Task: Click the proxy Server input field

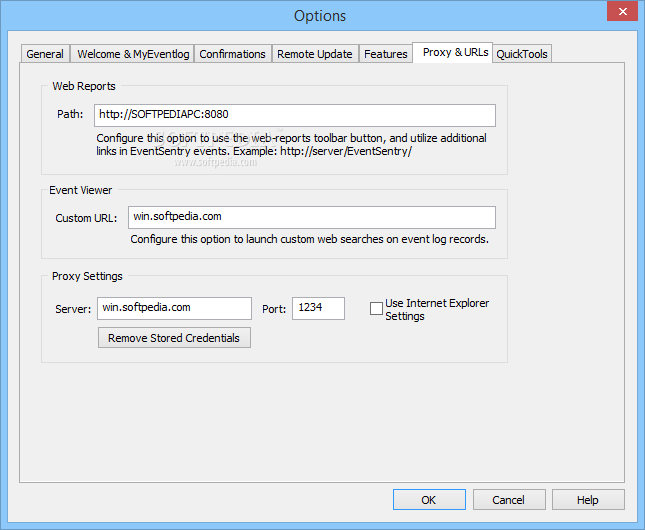Action: [175, 308]
